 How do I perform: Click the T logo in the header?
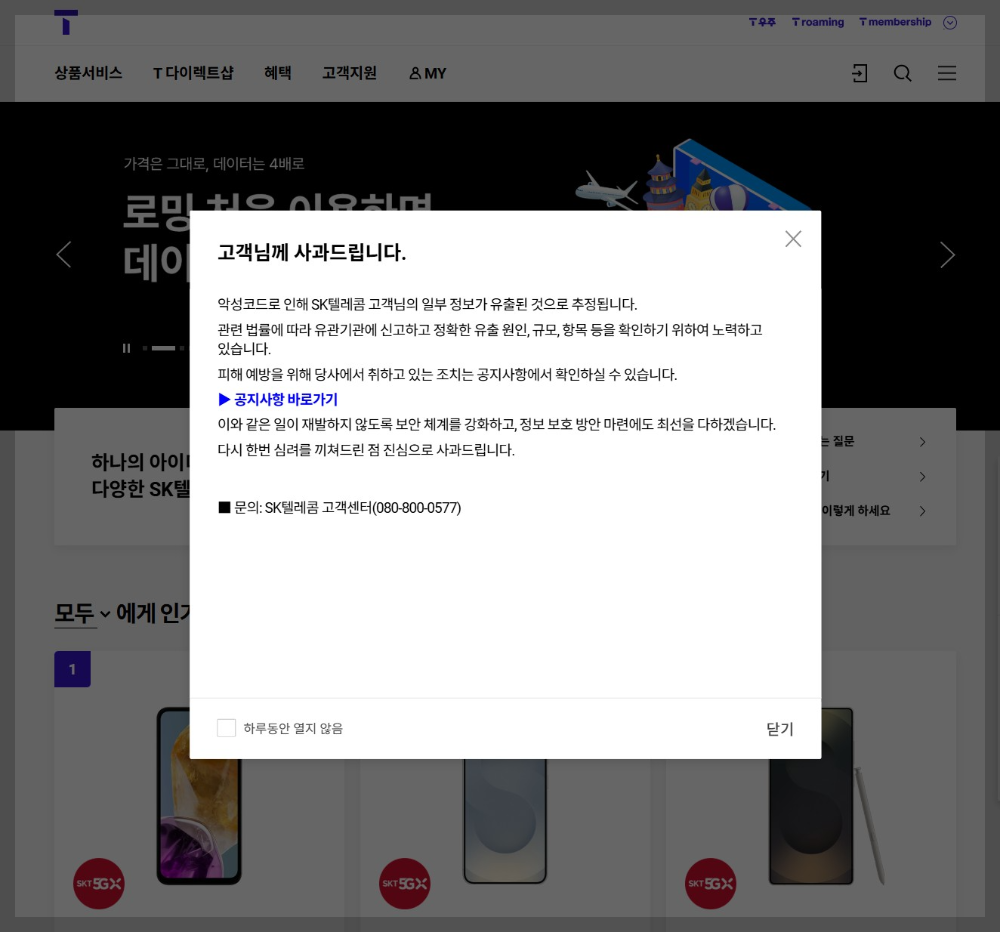(x=66, y=22)
